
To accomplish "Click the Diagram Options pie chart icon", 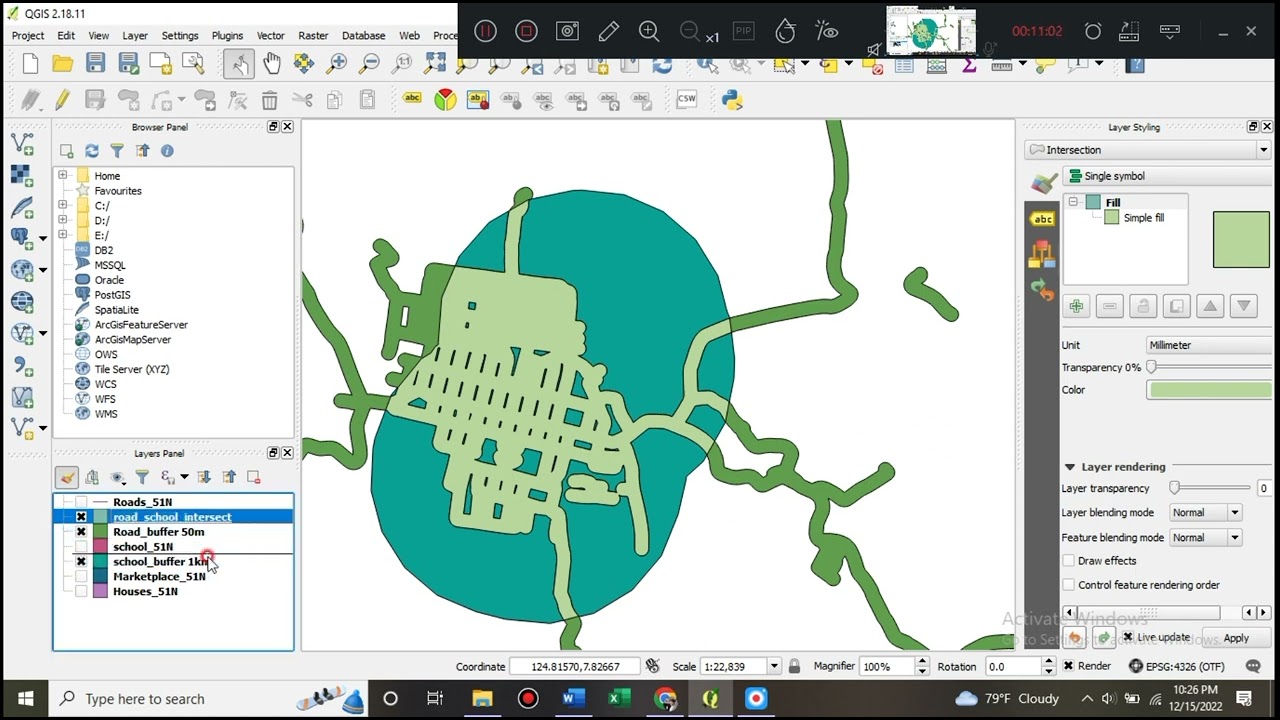I will (445, 100).
